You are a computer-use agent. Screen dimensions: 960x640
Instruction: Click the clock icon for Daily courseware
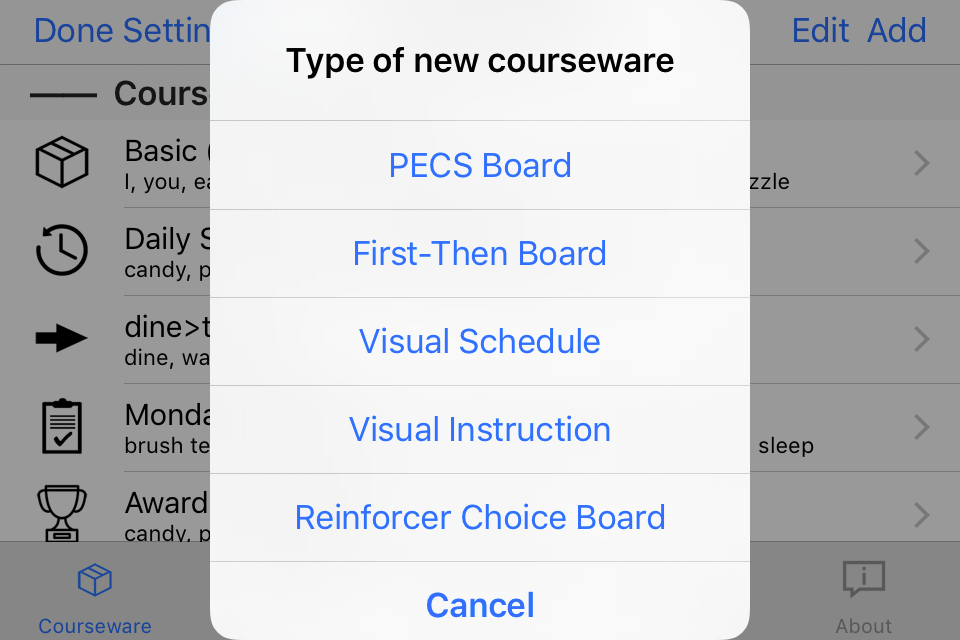pos(62,250)
